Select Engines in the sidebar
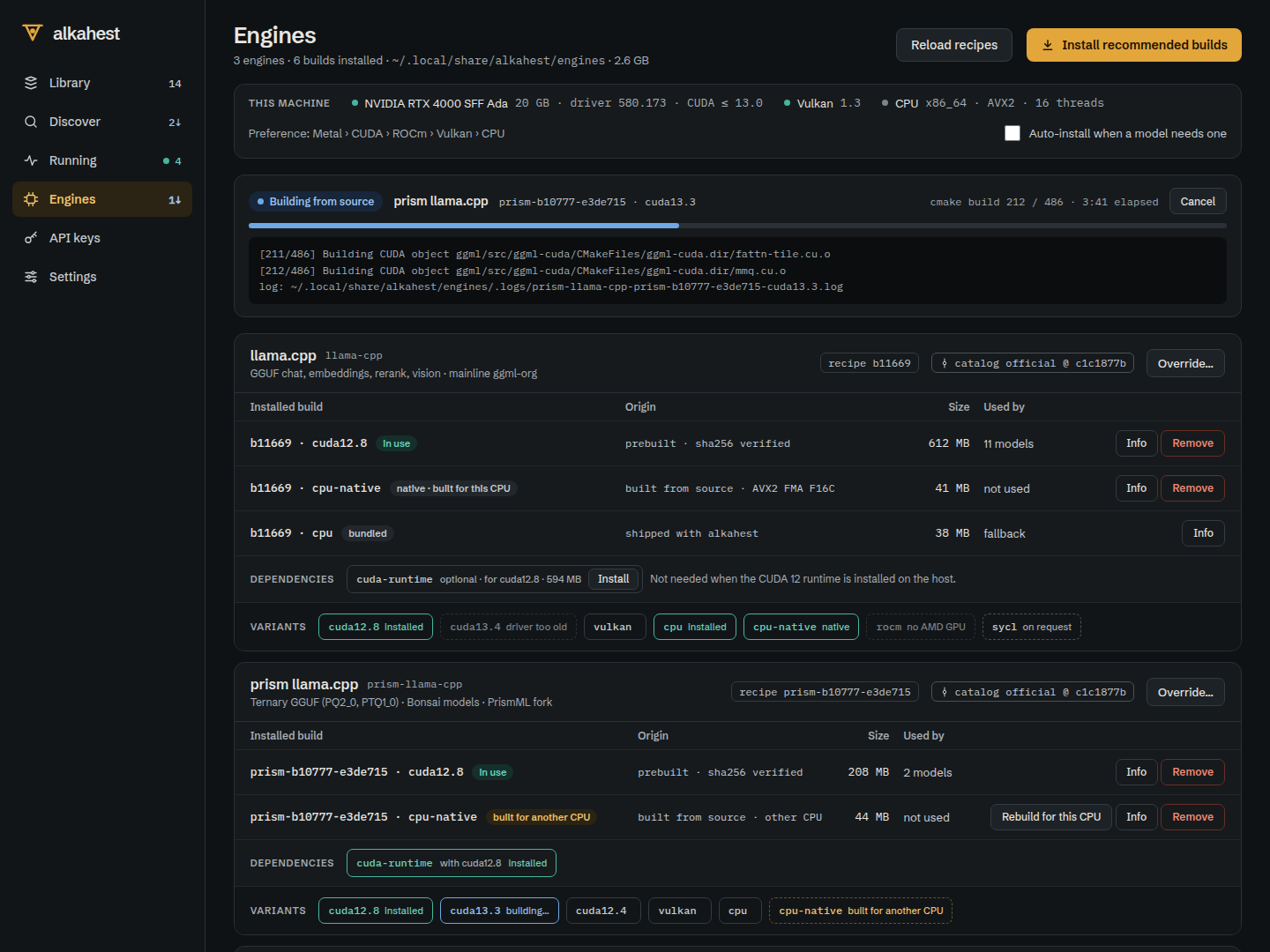 [102, 199]
